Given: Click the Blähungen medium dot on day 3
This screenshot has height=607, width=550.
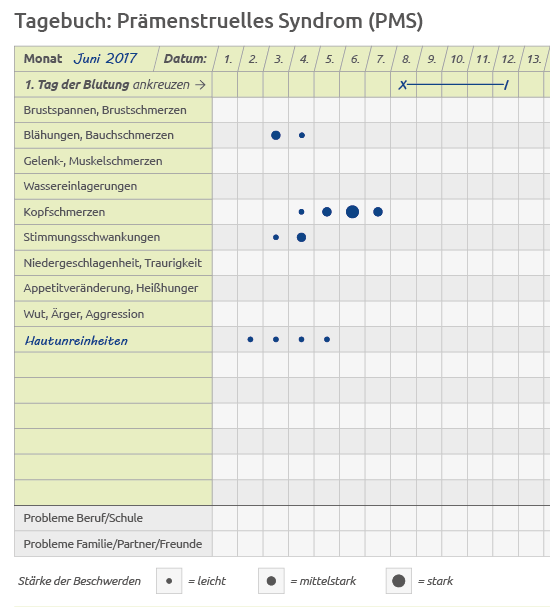Looking at the screenshot, I should coord(276,135).
